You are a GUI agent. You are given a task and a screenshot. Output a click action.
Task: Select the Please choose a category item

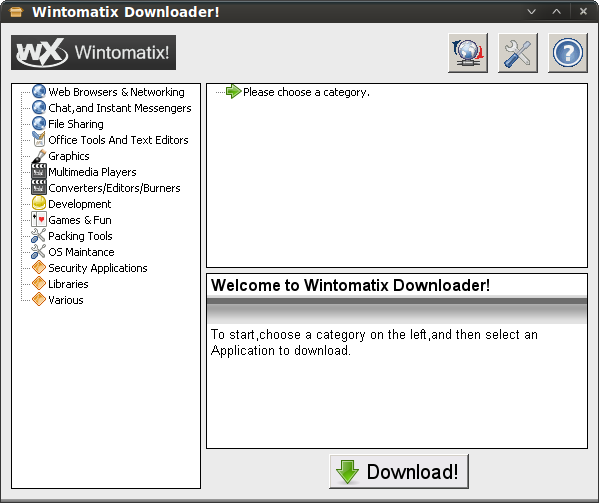click(x=306, y=92)
